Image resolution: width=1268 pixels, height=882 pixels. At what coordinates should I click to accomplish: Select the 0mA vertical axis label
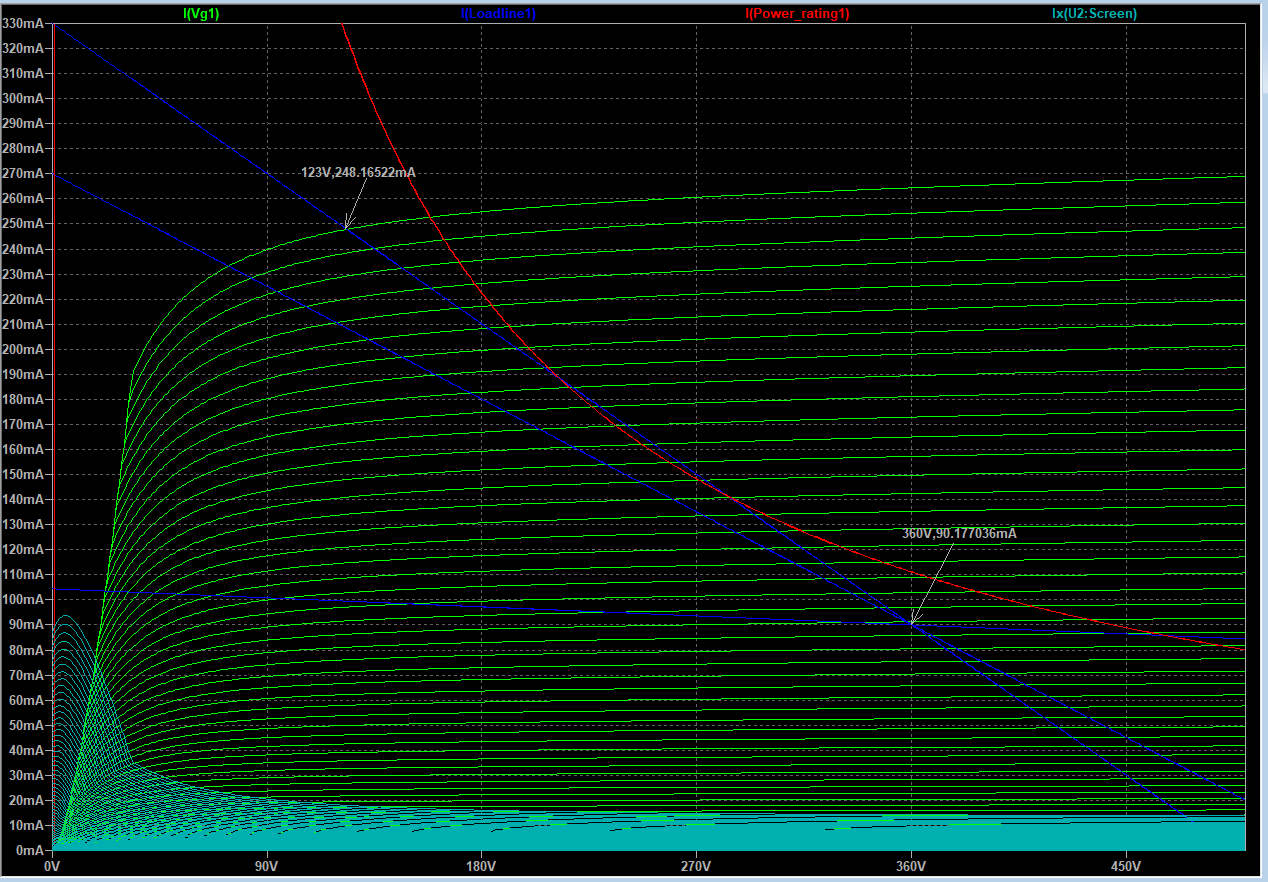30,850
